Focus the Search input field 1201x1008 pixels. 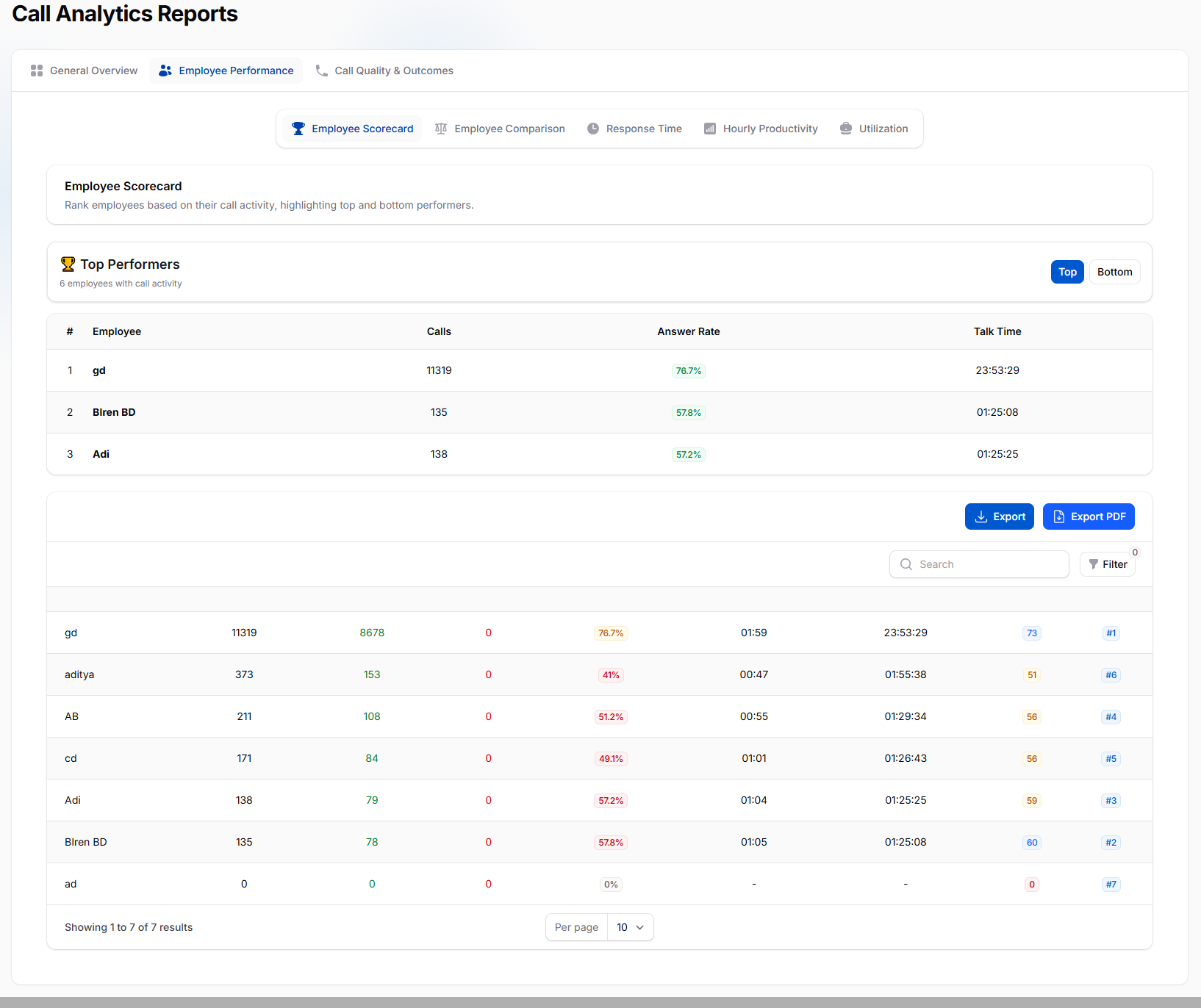[x=979, y=564]
